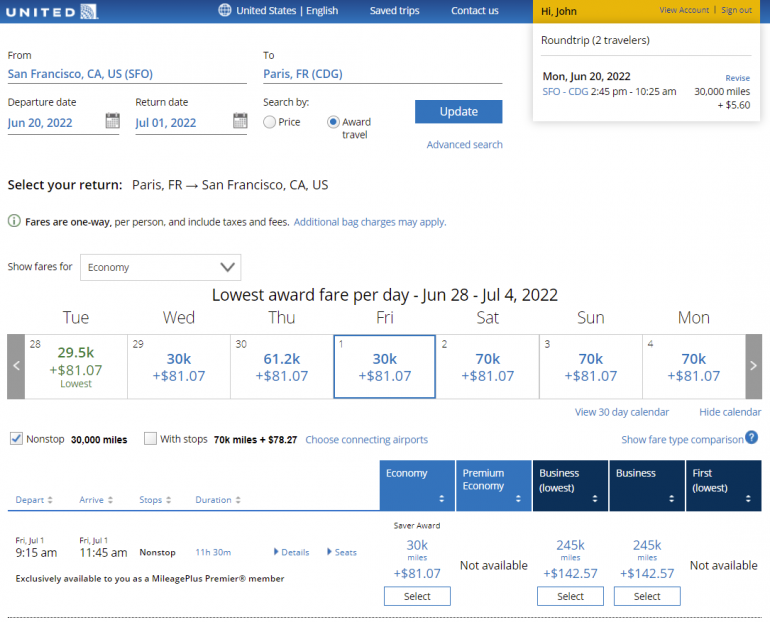Click the Update button
The width and height of the screenshot is (770, 622).
458,112
